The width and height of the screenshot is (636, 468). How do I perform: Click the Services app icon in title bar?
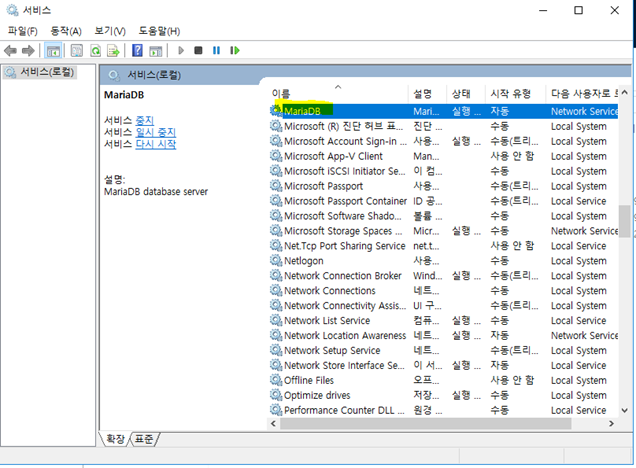(12, 10)
